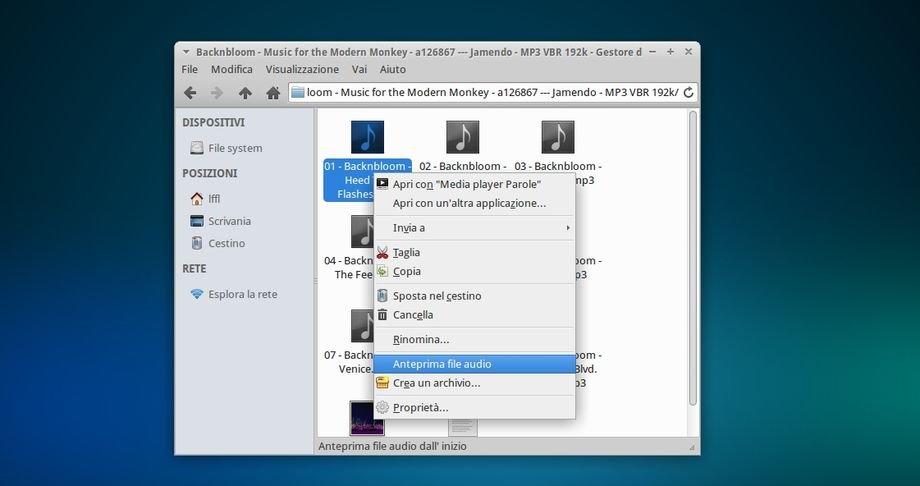
Task: Open the Visualizzazione menu
Action: [x=302, y=70]
